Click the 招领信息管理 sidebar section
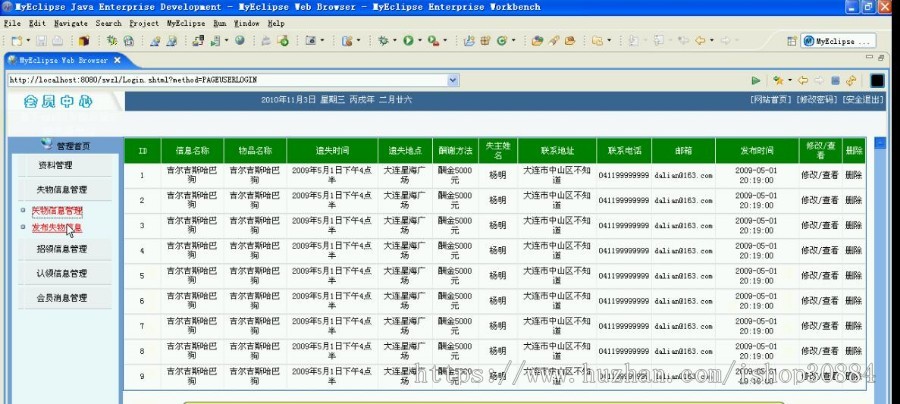This screenshot has width=900, height=404. (x=62, y=249)
